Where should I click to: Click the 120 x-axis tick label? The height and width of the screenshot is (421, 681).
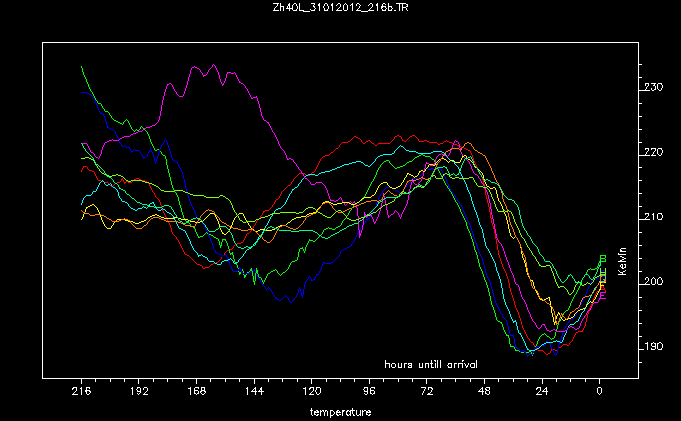(312, 393)
